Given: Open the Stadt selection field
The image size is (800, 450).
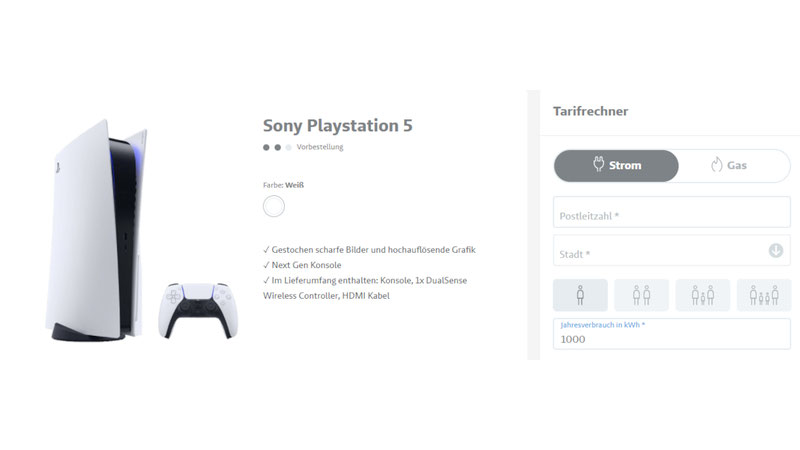Looking at the screenshot, I should click(672, 251).
